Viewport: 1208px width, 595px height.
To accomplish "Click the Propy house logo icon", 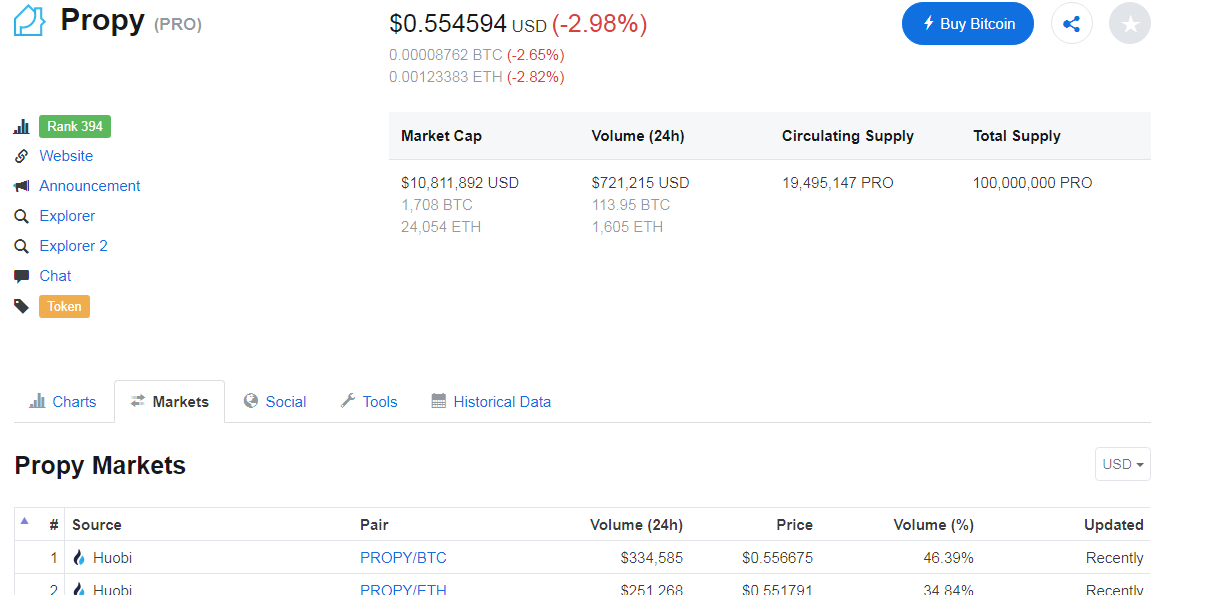I will 29,21.
